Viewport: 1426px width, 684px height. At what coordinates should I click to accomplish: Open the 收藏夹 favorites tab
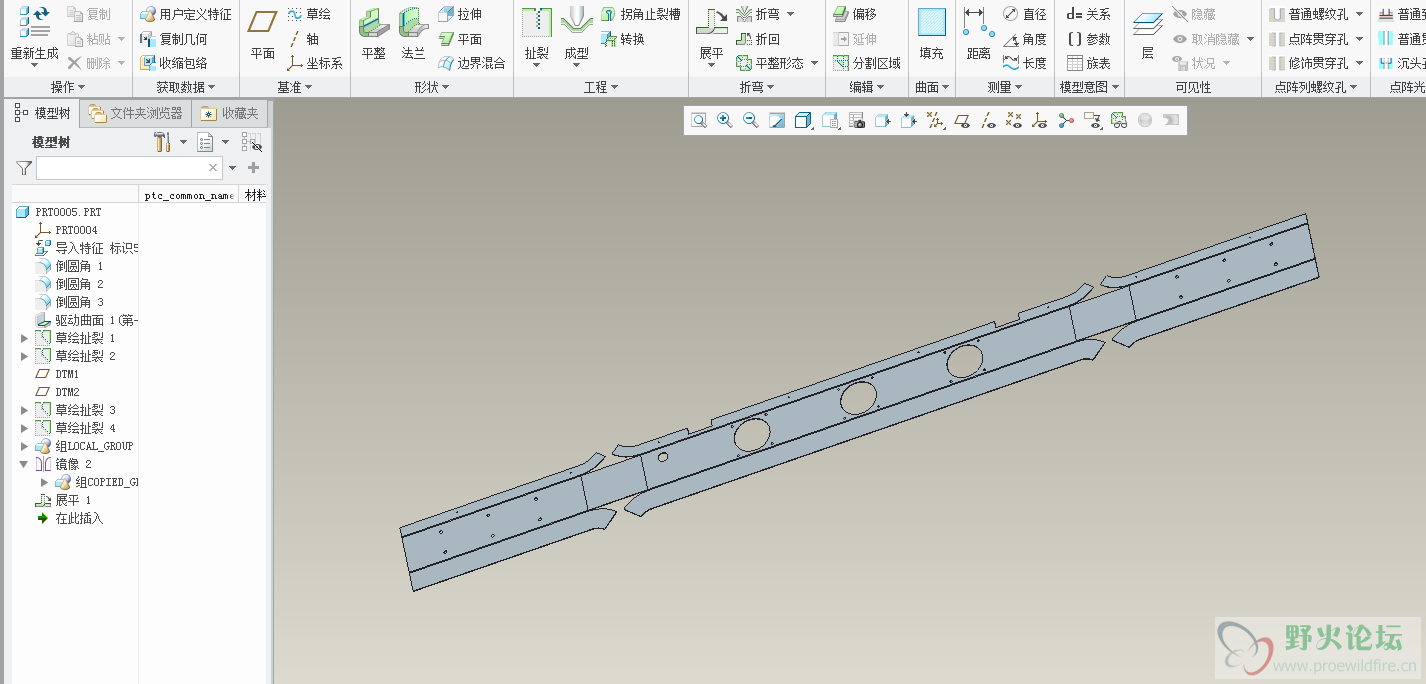[x=230, y=113]
